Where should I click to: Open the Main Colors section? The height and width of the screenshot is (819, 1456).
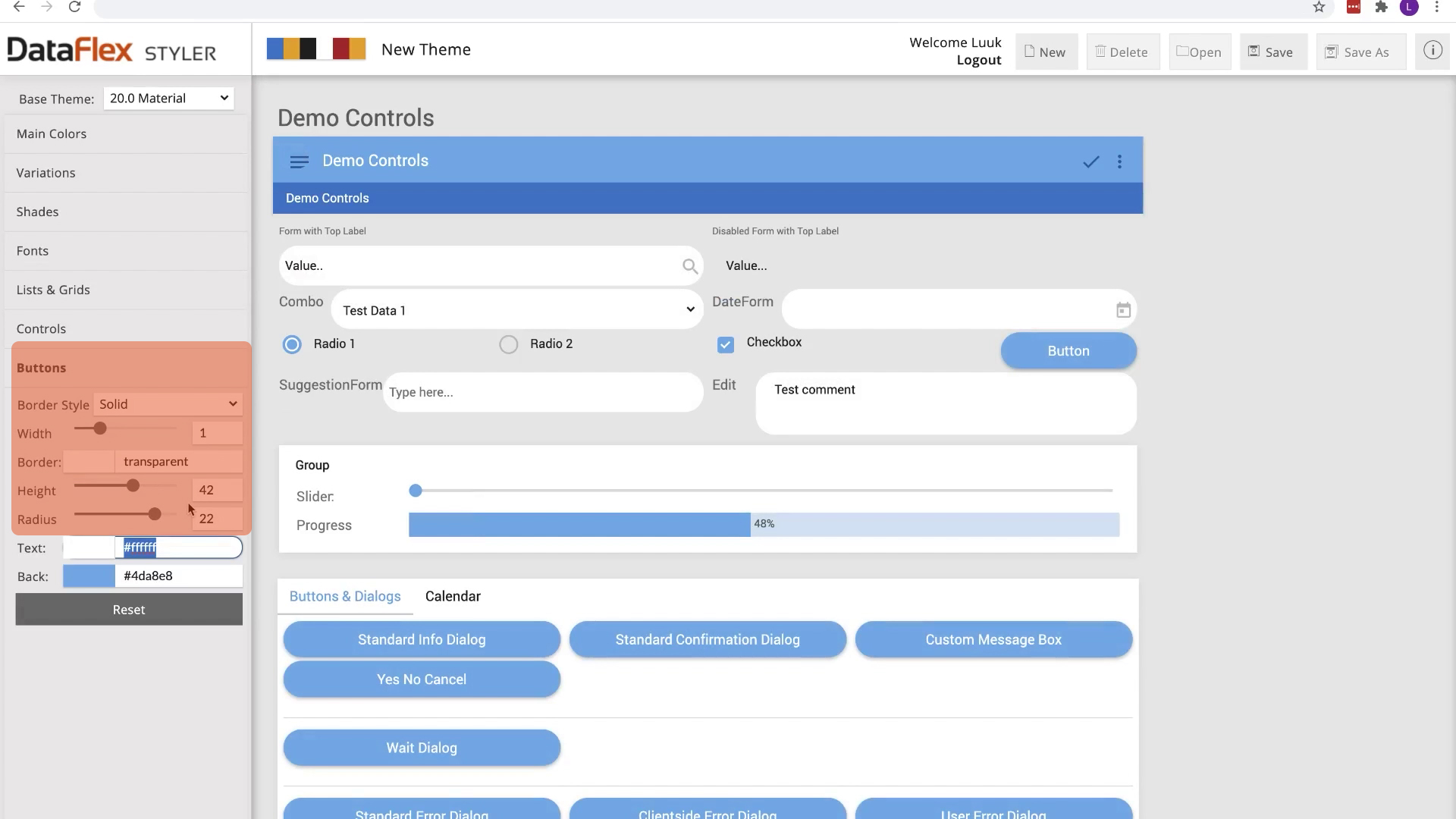(x=52, y=134)
